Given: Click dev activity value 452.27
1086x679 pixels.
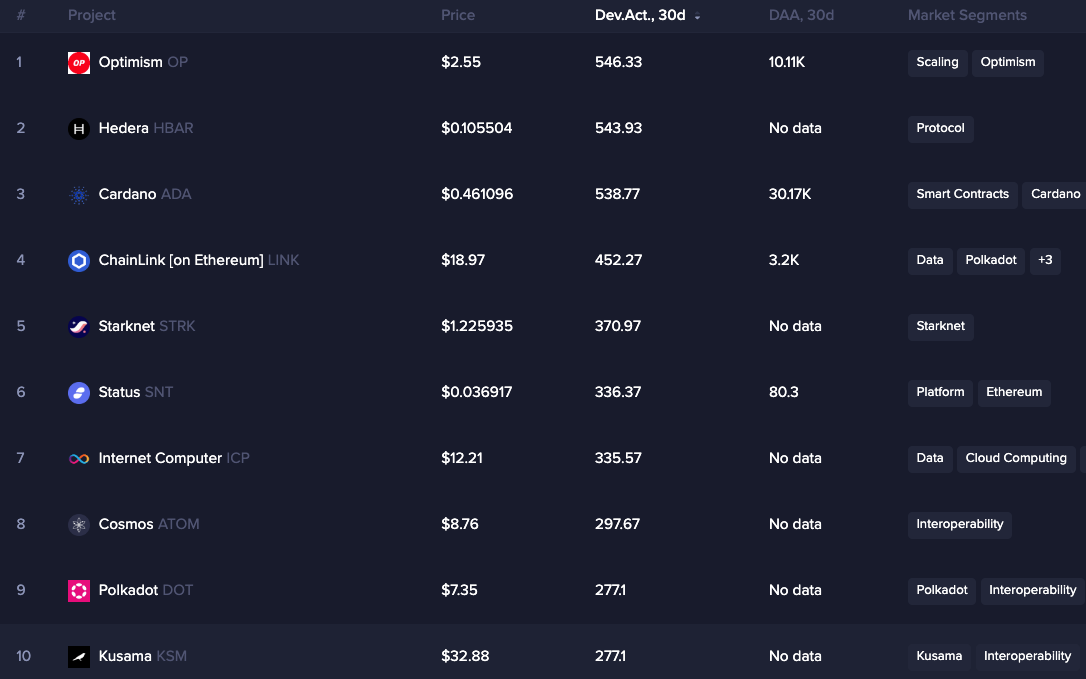Looking at the screenshot, I should coord(618,261).
